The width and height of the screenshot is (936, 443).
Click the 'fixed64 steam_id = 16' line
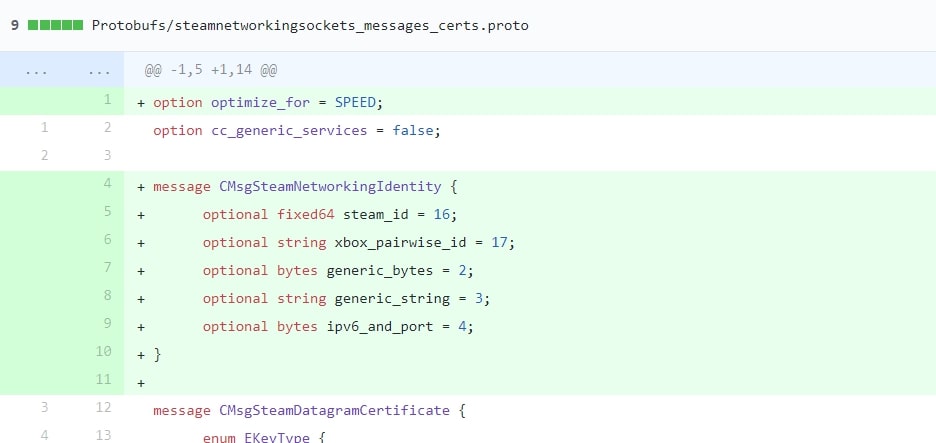tap(329, 215)
